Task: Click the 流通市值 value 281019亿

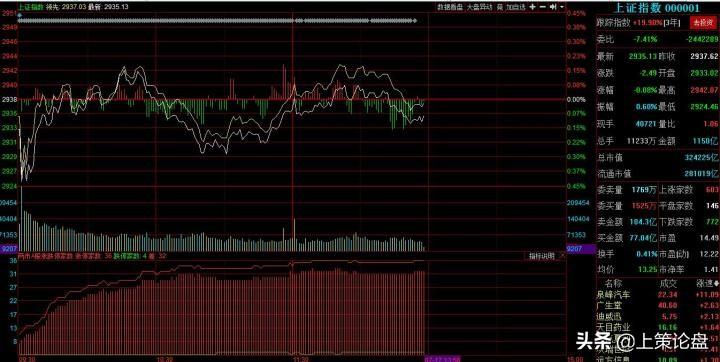Action: point(702,174)
